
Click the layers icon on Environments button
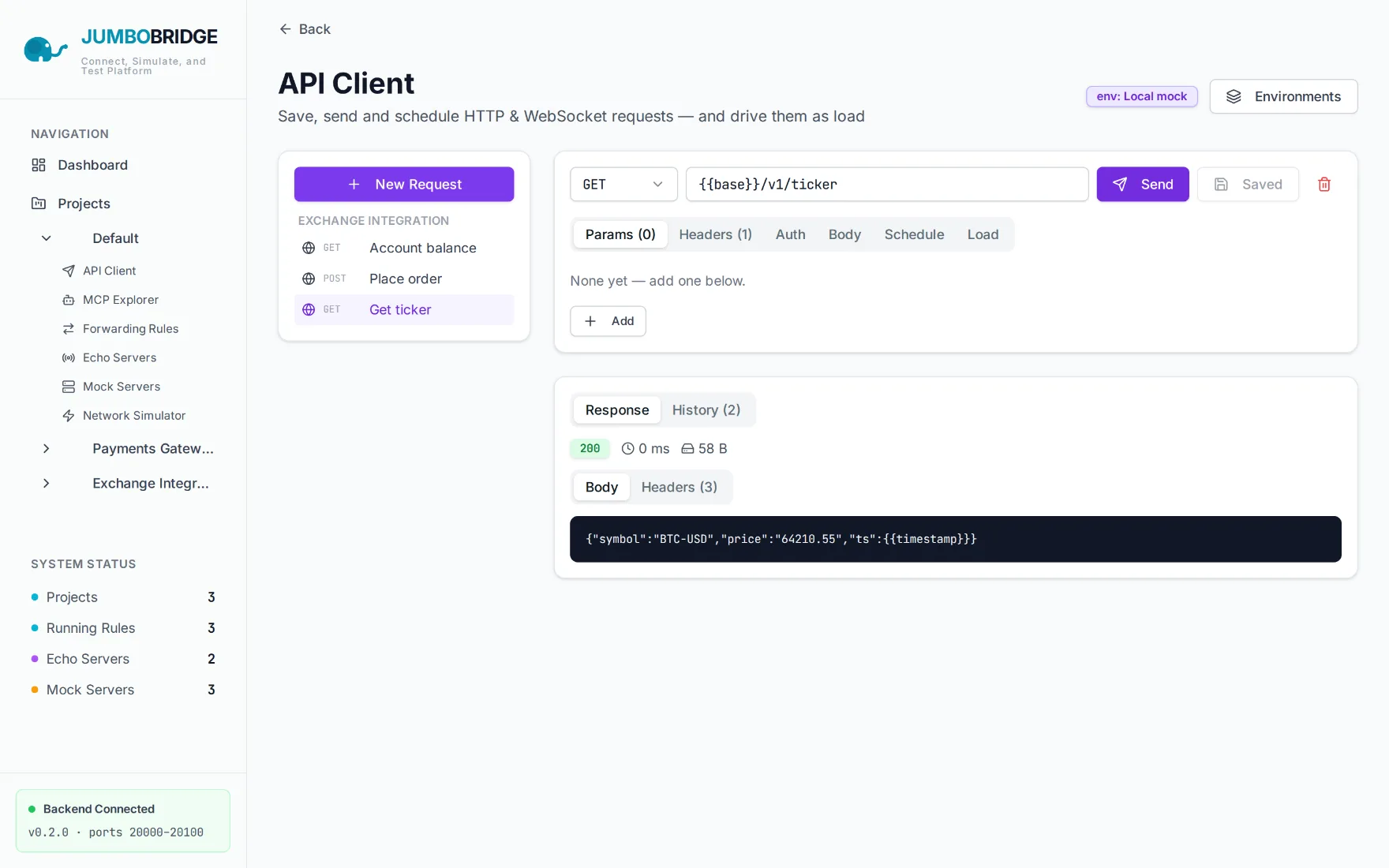(1234, 96)
